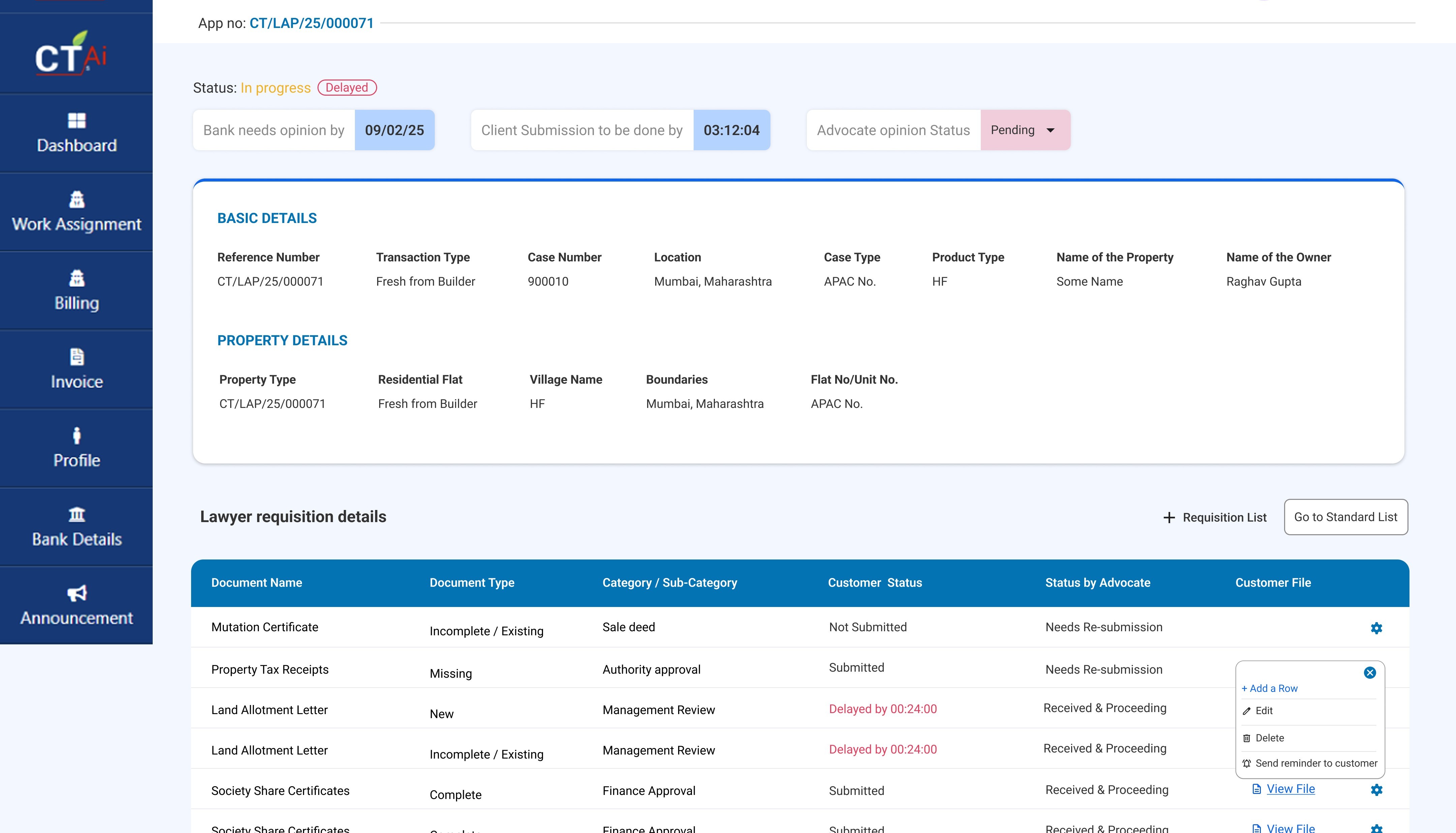Screen dimensions: 1456x833
Task: Open the Announcement megaphone icon
Action: tap(76, 593)
